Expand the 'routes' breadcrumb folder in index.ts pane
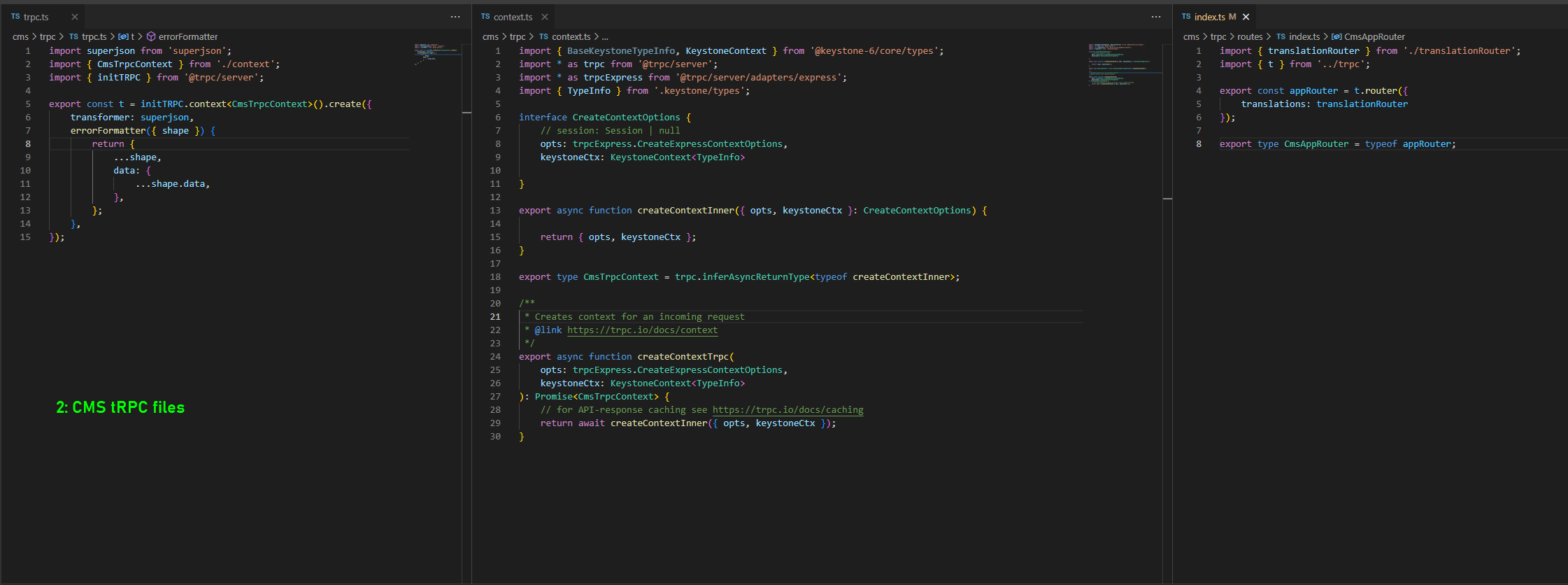1568x585 pixels. point(1250,36)
